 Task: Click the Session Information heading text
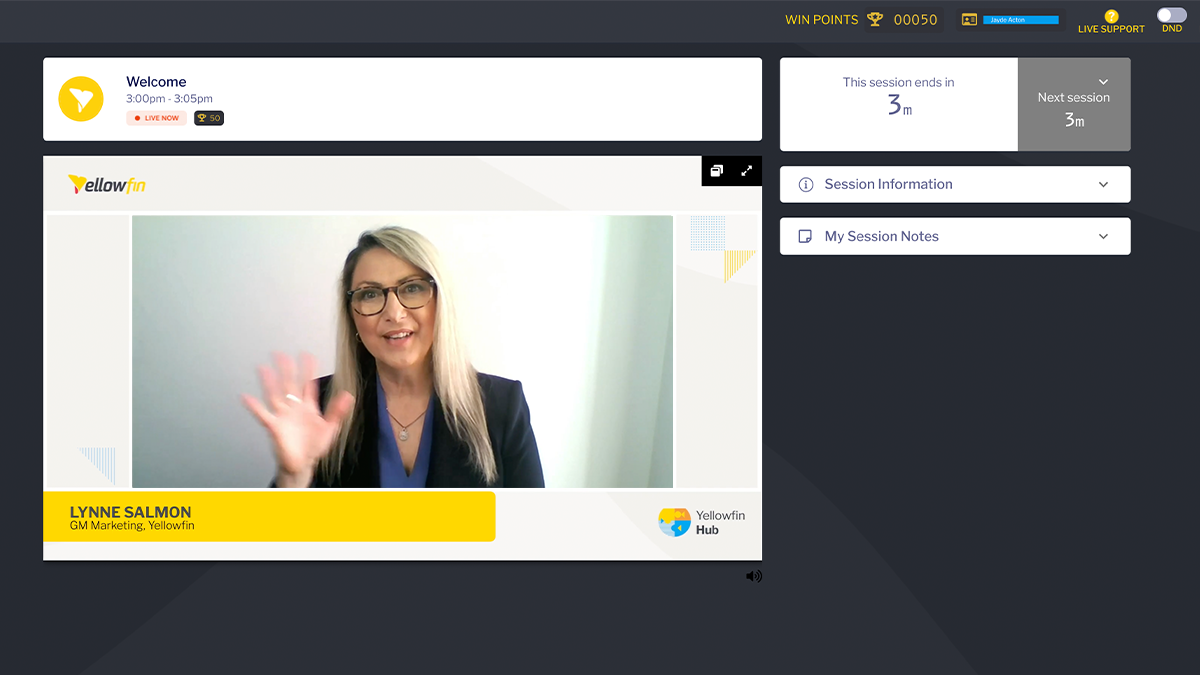[x=888, y=184]
